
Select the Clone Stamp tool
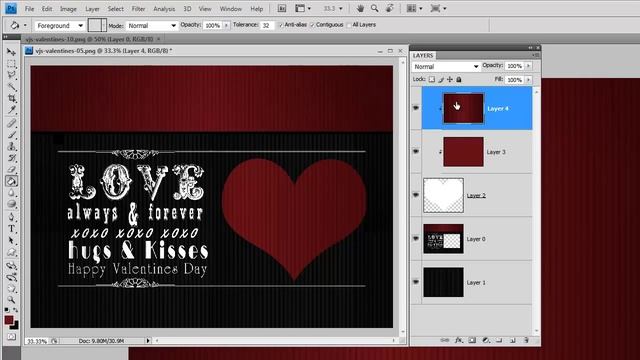11,146
